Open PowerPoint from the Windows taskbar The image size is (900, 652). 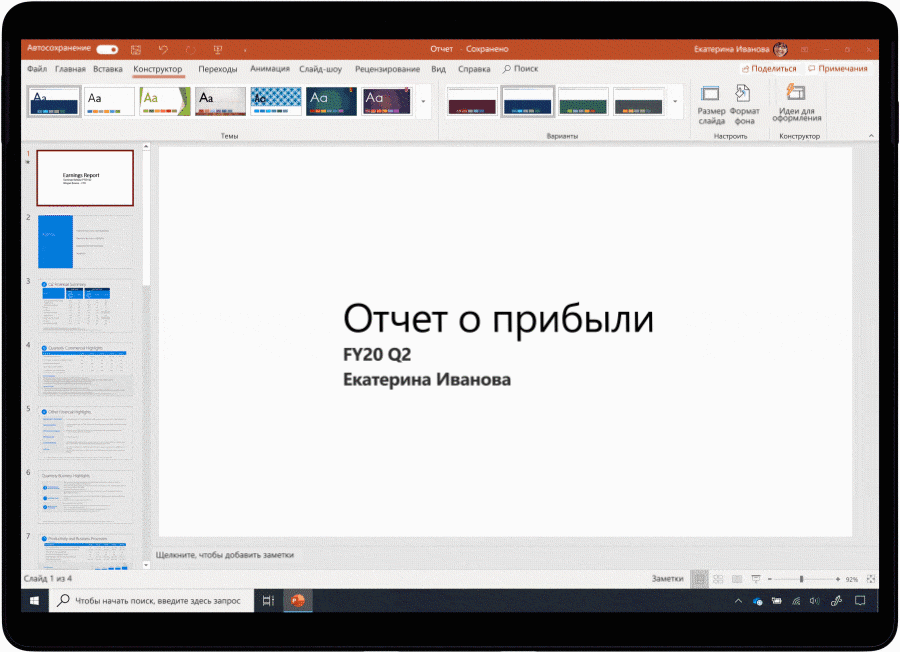coord(297,600)
